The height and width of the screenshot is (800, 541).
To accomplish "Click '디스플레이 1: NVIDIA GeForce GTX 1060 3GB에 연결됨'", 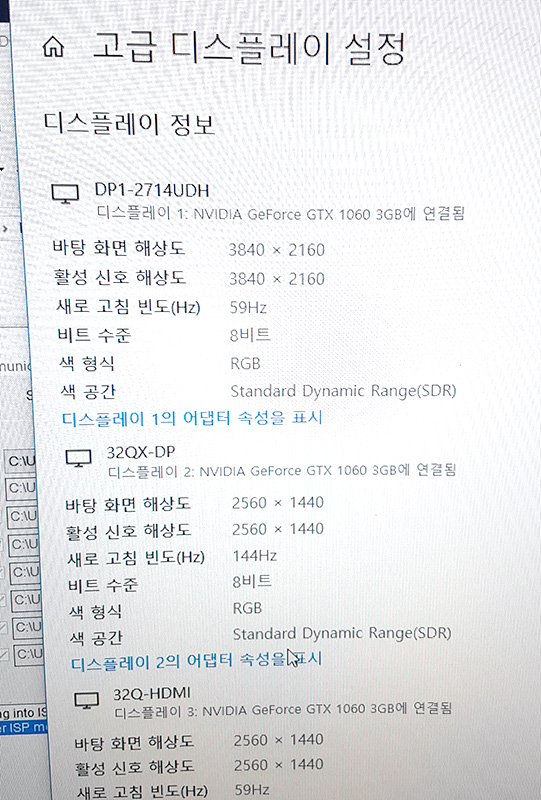I will (x=281, y=213).
